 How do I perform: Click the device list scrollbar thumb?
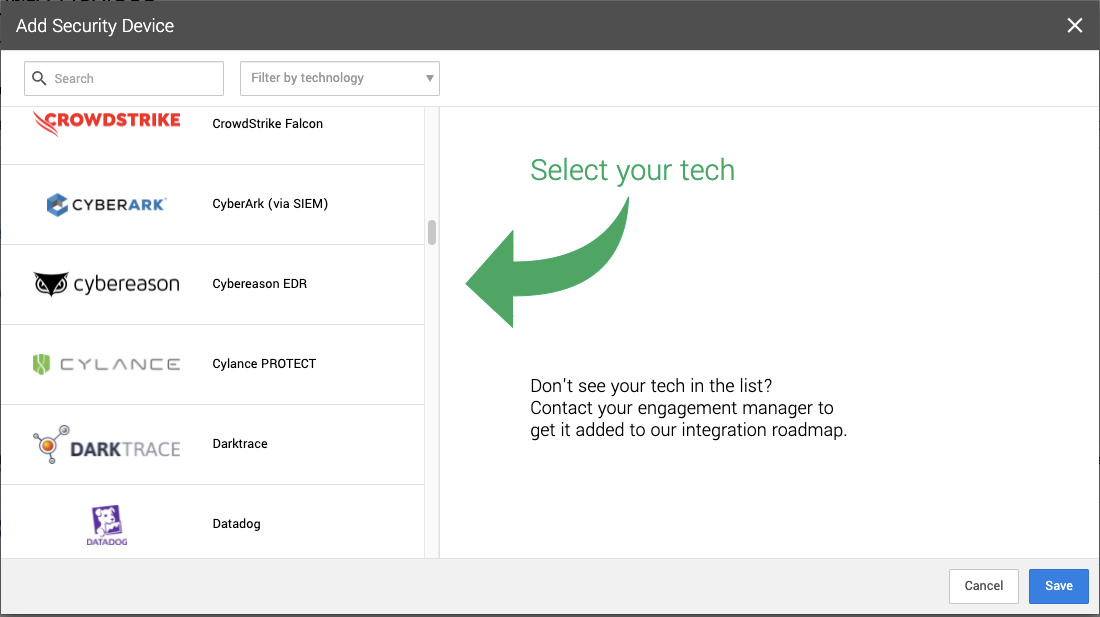432,233
